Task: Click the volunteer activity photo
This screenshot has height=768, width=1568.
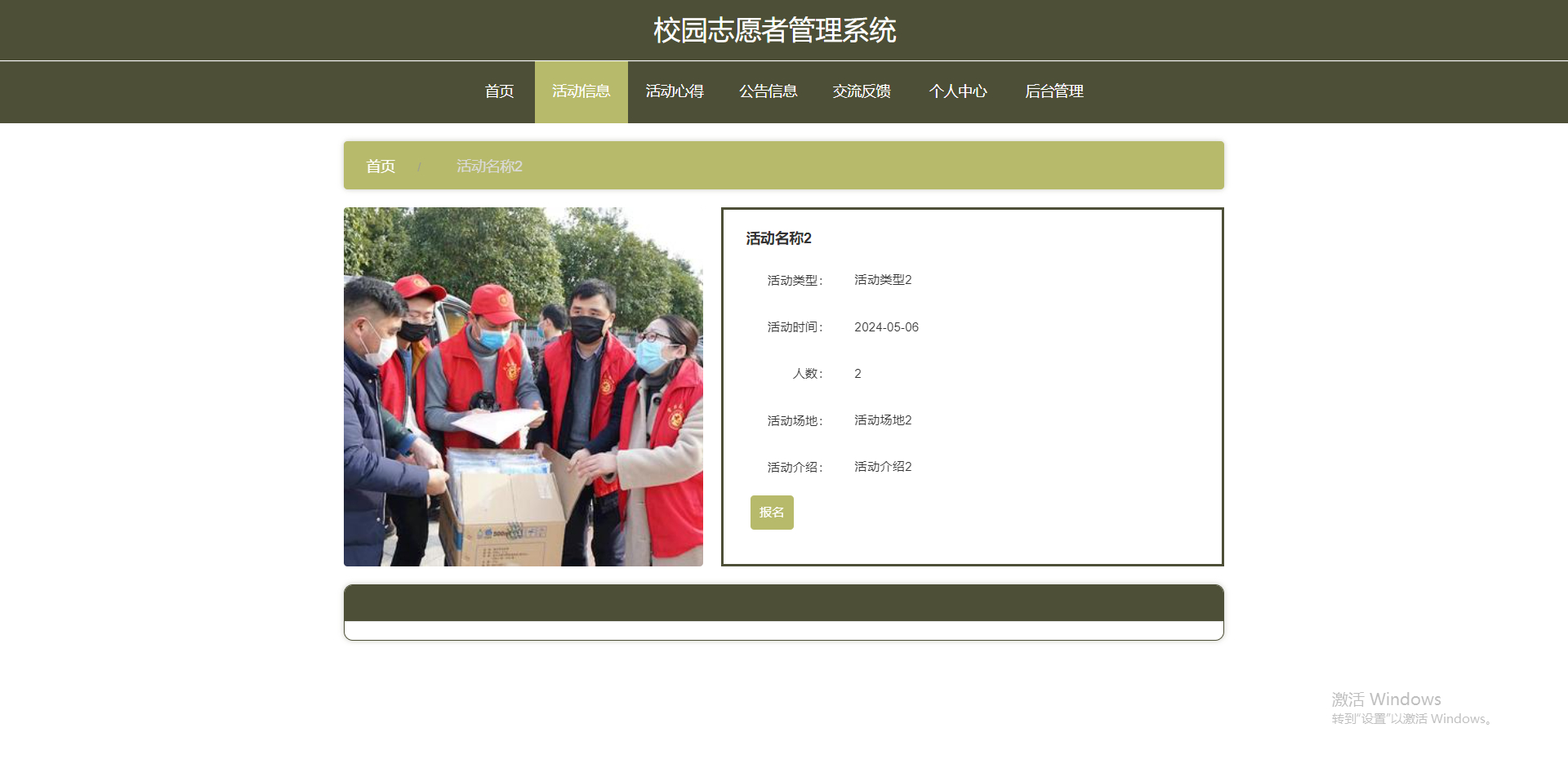Action: pyautogui.click(x=523, y=387)
